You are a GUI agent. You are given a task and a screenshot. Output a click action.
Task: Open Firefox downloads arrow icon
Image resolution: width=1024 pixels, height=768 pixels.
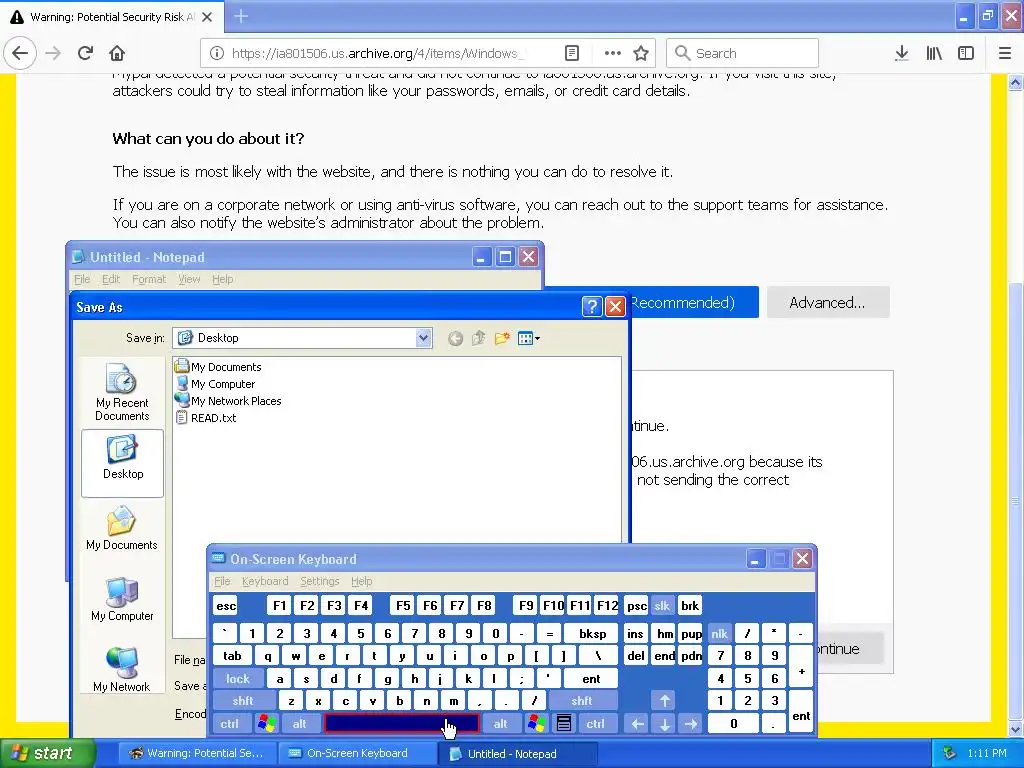[x=901, y=54]
